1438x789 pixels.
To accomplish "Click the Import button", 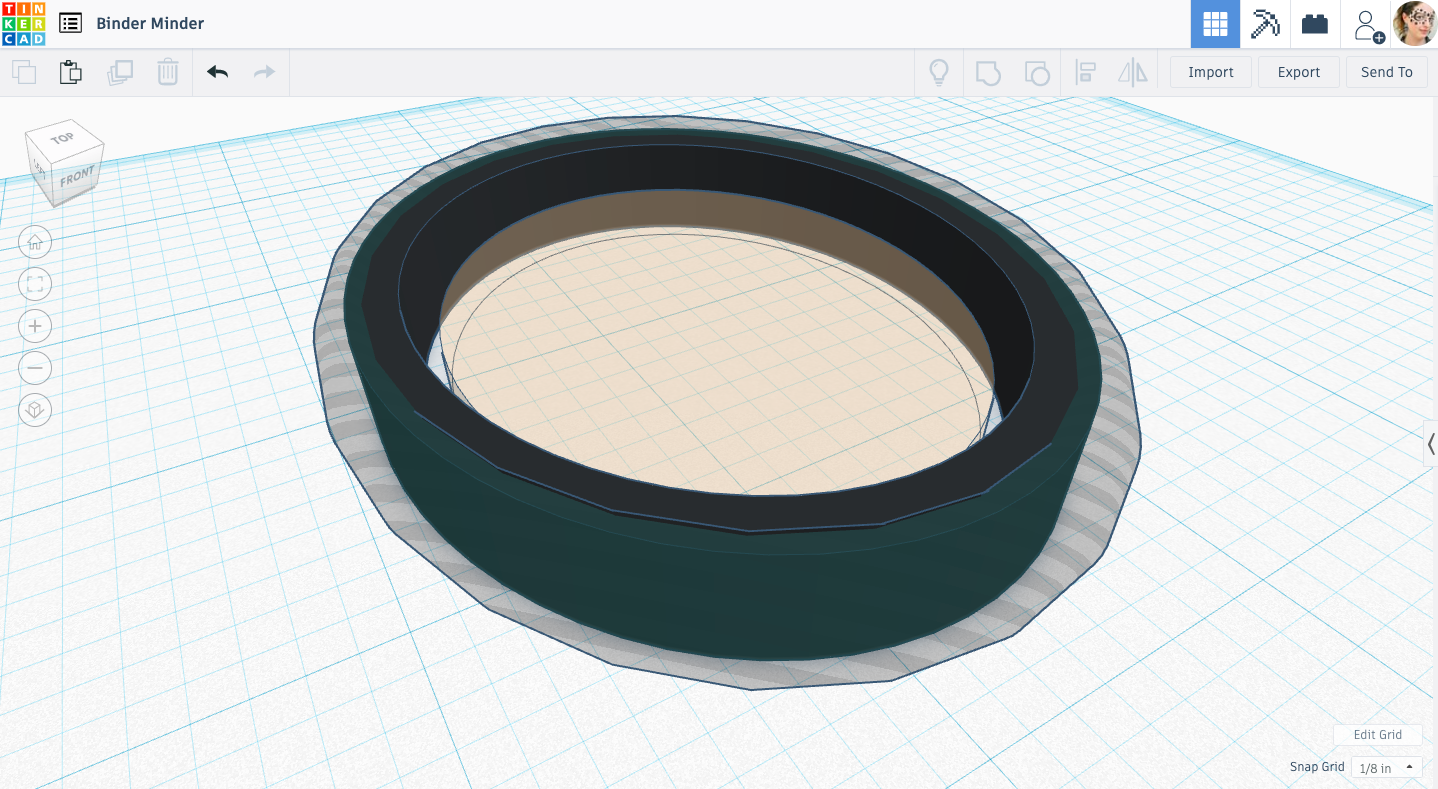I will [x=1211, y=72].
